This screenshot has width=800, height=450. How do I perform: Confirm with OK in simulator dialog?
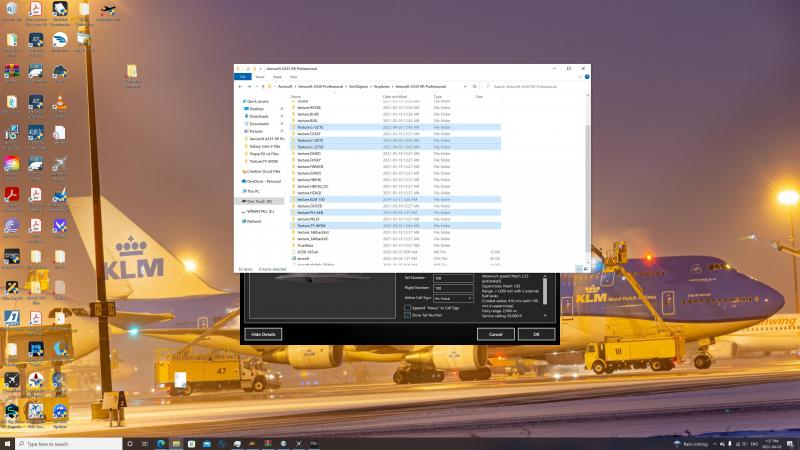(x=536, y=334)
